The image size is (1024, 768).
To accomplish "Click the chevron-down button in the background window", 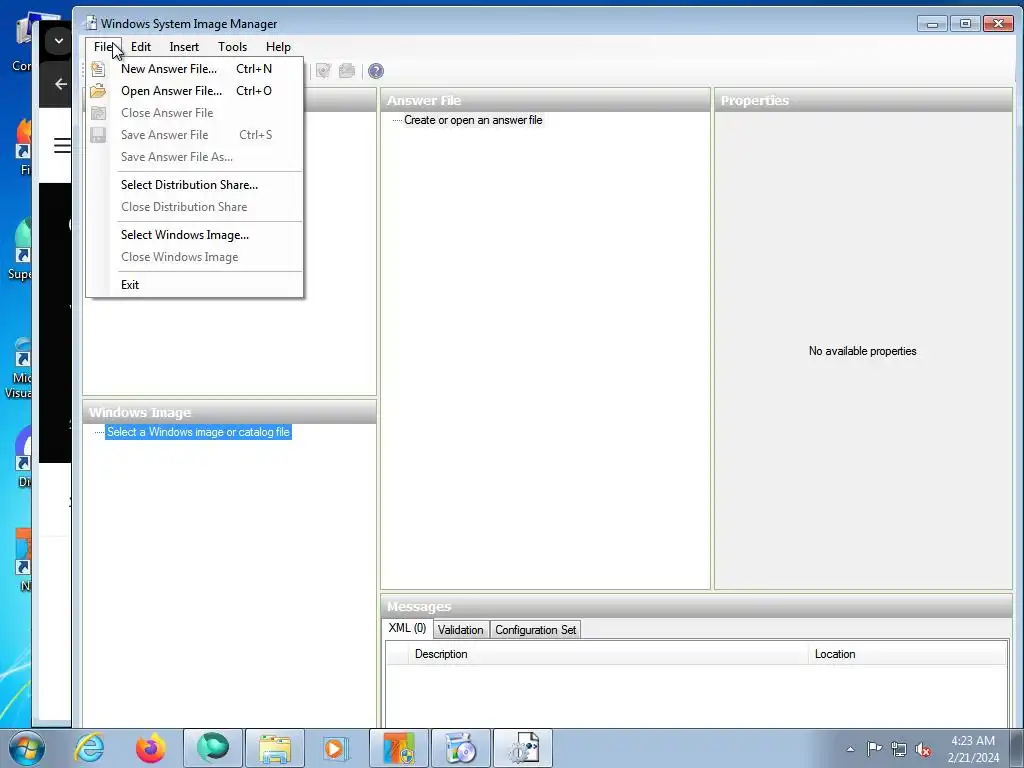I will [59, 41].
